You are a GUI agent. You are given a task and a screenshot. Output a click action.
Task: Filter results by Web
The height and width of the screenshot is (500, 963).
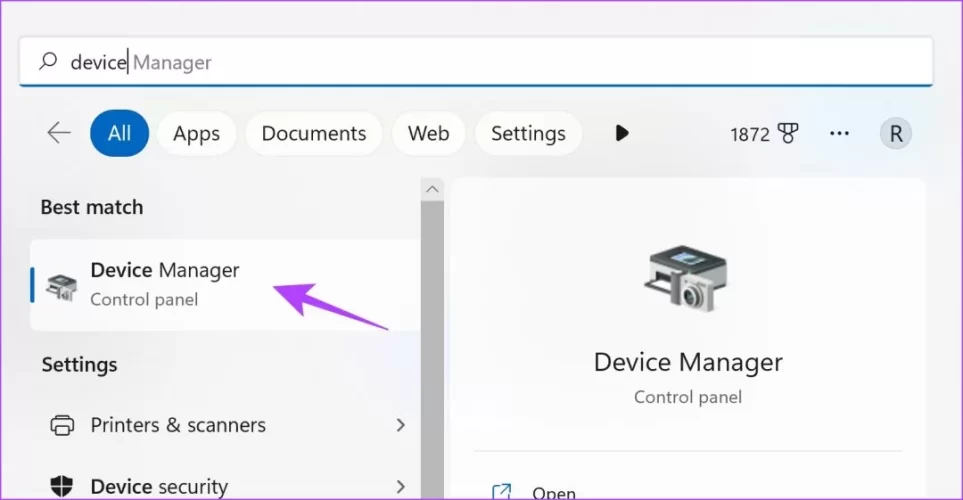tap(428, 133)
